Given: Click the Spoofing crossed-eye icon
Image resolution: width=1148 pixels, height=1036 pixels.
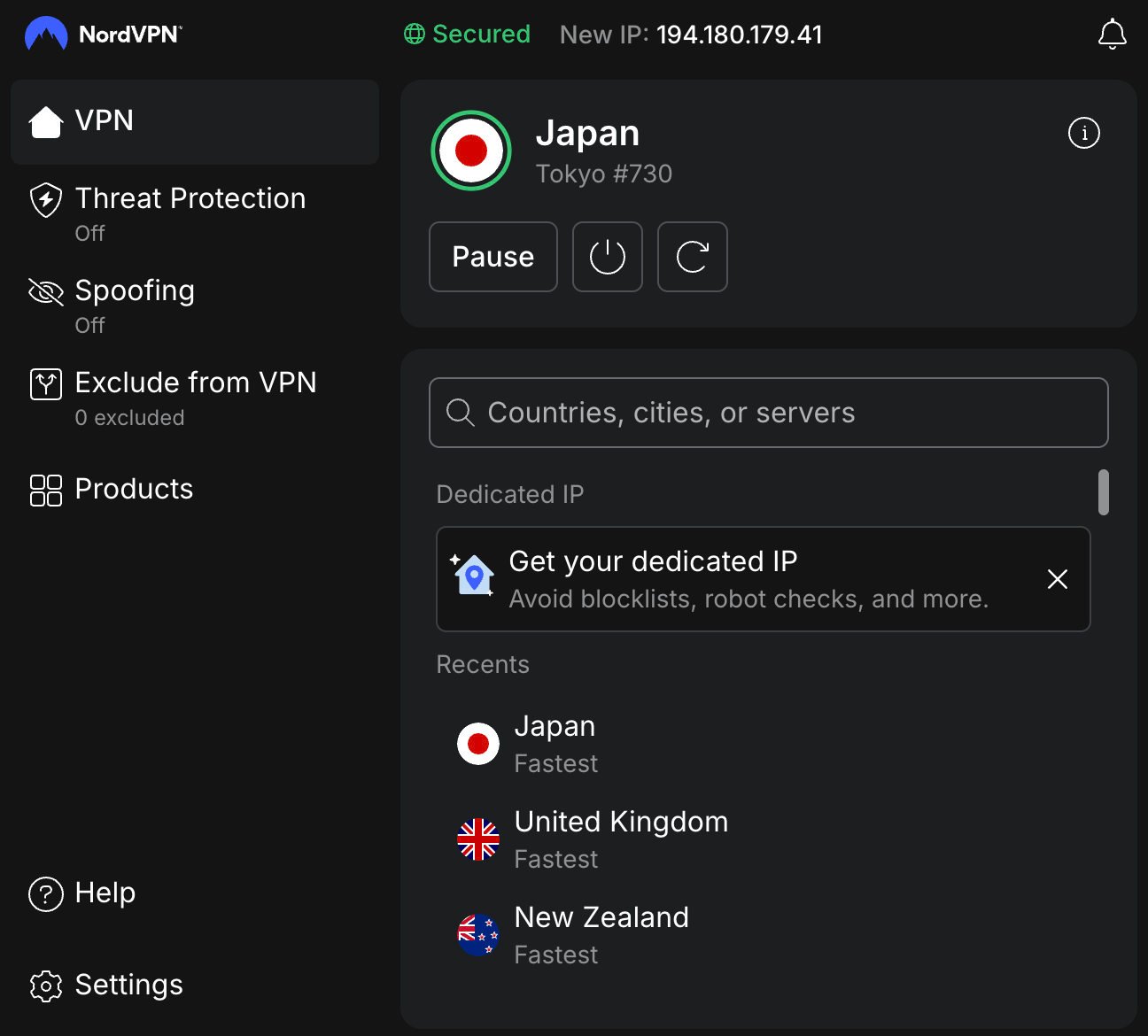Looking at the screenshot, I should (46, 291).
